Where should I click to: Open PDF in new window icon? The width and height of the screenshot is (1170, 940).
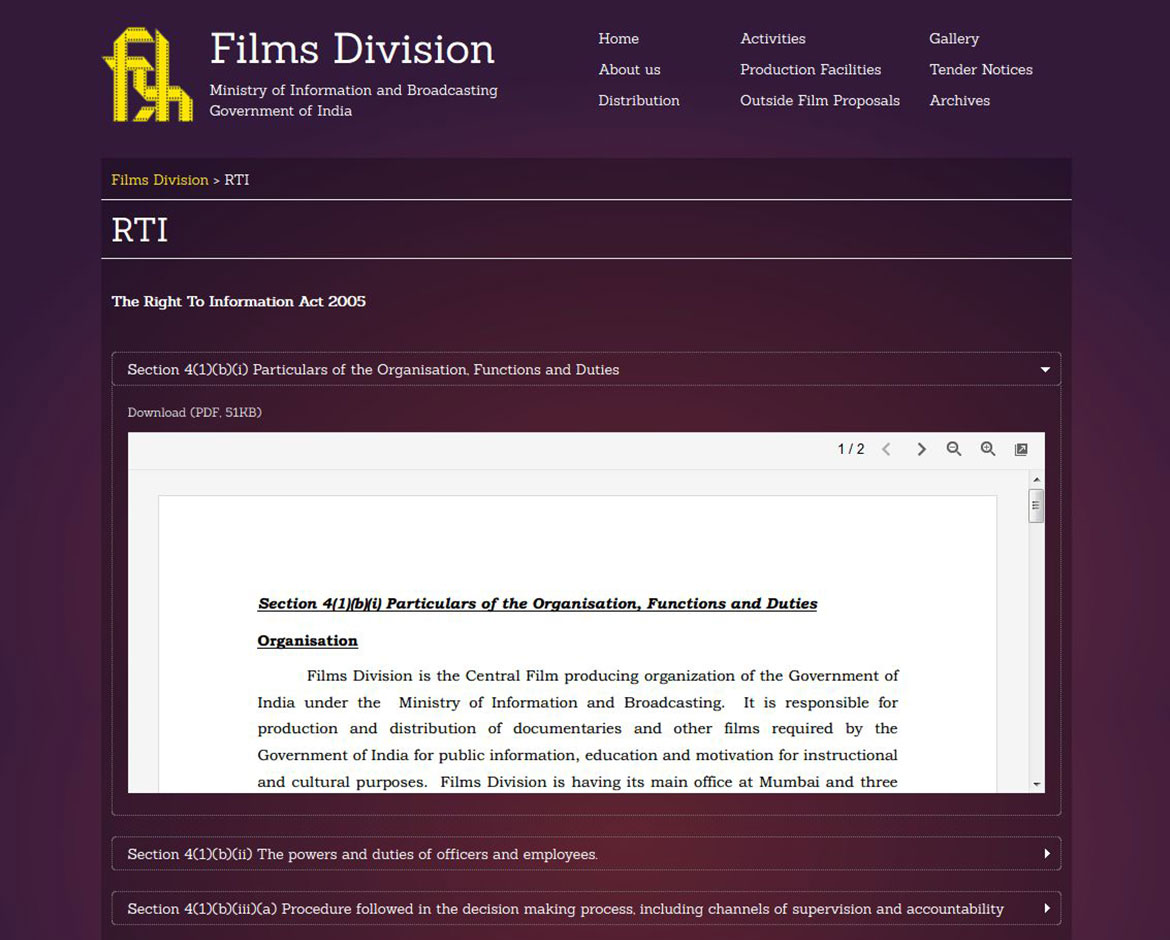tap(1021, 450)
